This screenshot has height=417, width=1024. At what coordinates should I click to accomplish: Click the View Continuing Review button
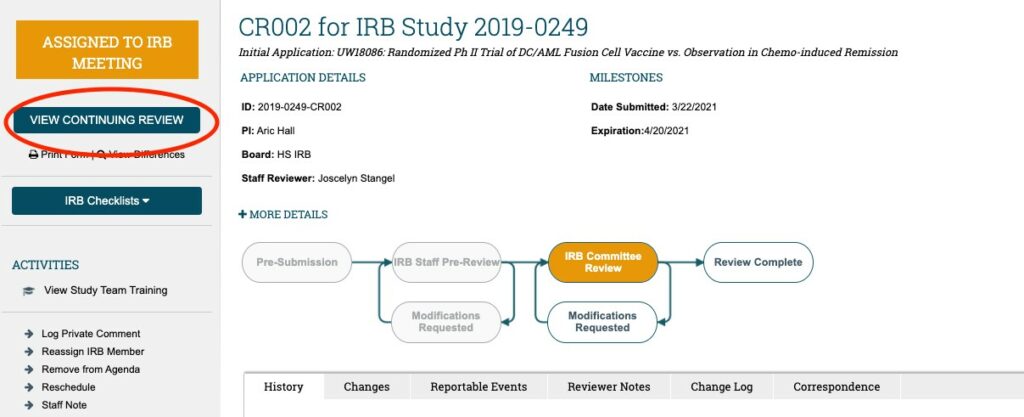(107, 120)
